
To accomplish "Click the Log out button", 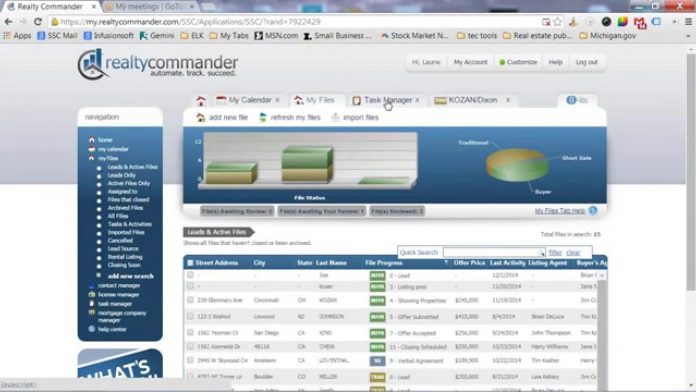I will pos(586,62).
